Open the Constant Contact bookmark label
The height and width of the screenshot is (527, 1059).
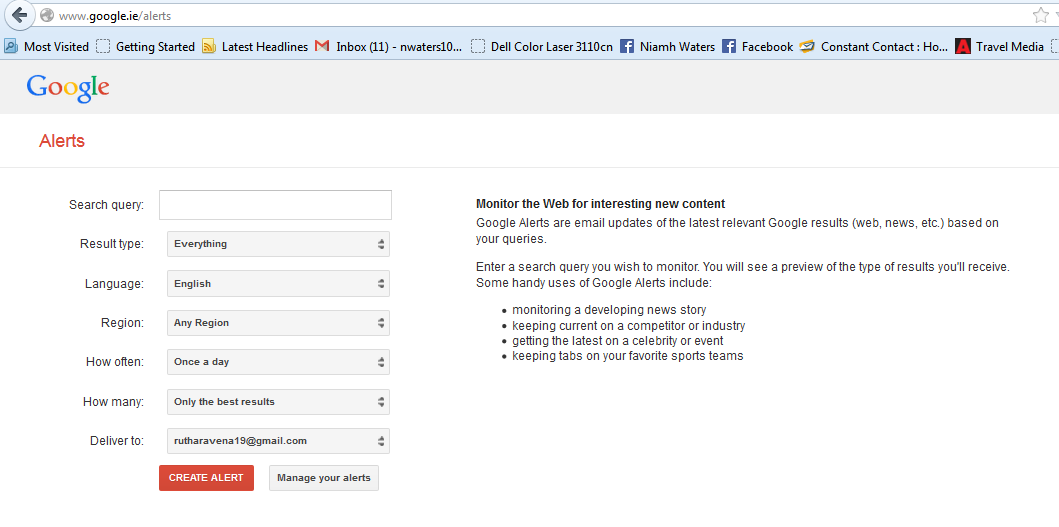tap(885, 47)
